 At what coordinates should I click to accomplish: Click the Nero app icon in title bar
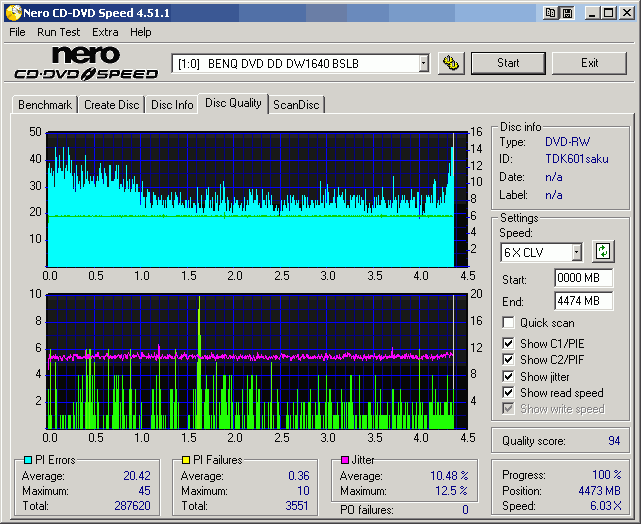[12, 12]
